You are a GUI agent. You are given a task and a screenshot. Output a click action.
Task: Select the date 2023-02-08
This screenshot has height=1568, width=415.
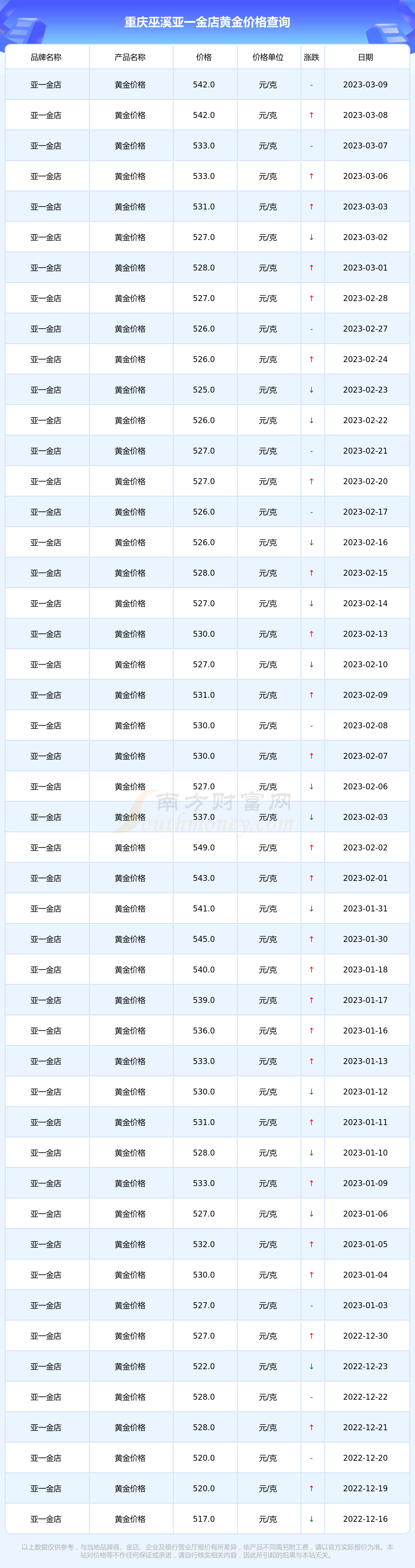click(x=365, y=726)
